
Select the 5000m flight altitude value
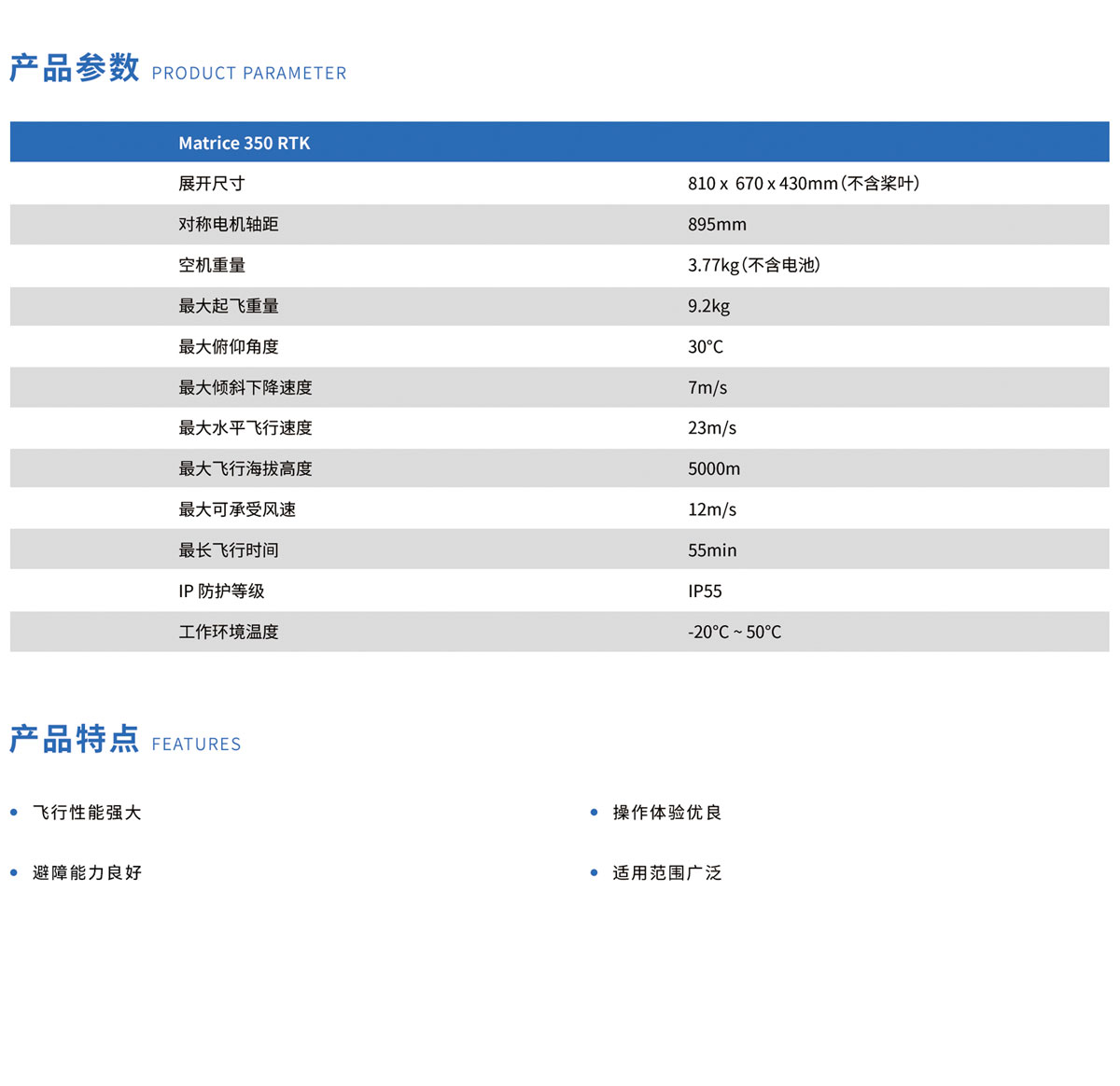pyautogui.click(x=714, y=469)
